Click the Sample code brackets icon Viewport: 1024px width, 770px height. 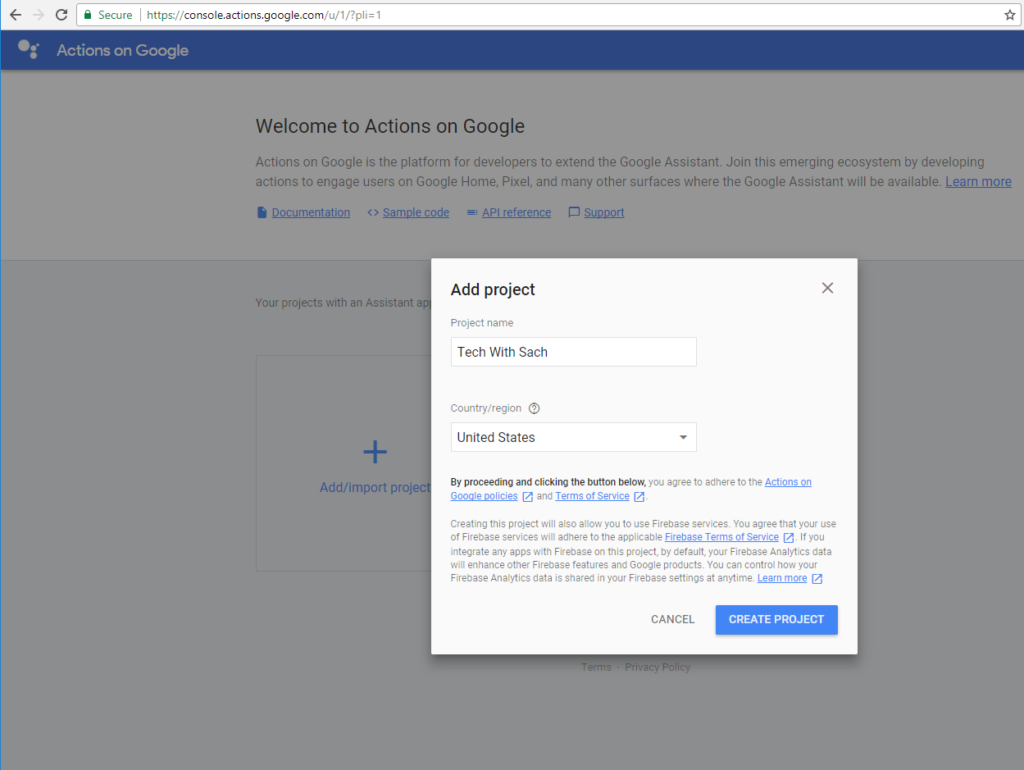tap(373, 212)
